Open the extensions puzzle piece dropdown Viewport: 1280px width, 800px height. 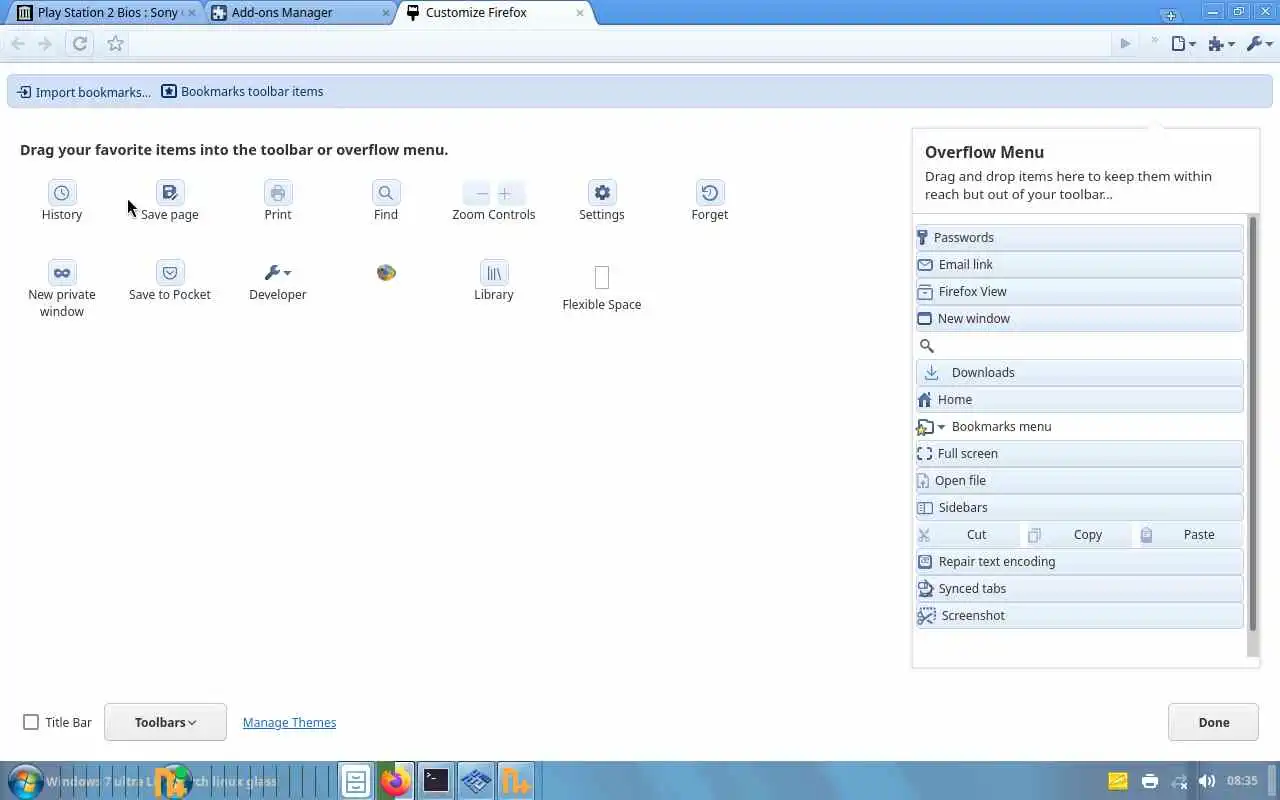click(x=1221, y=43)
